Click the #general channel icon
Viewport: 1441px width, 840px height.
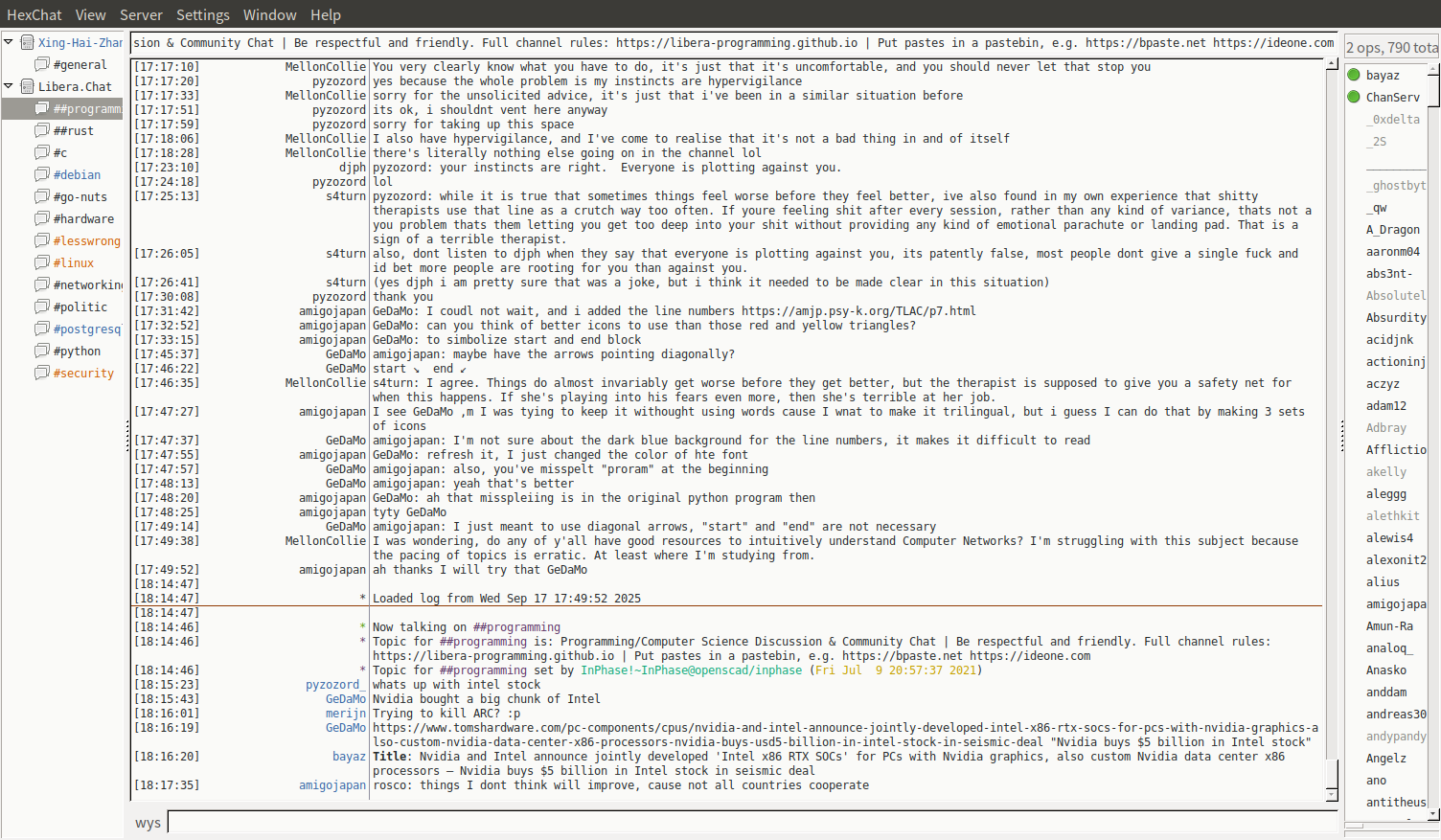(x=42, y=64)
